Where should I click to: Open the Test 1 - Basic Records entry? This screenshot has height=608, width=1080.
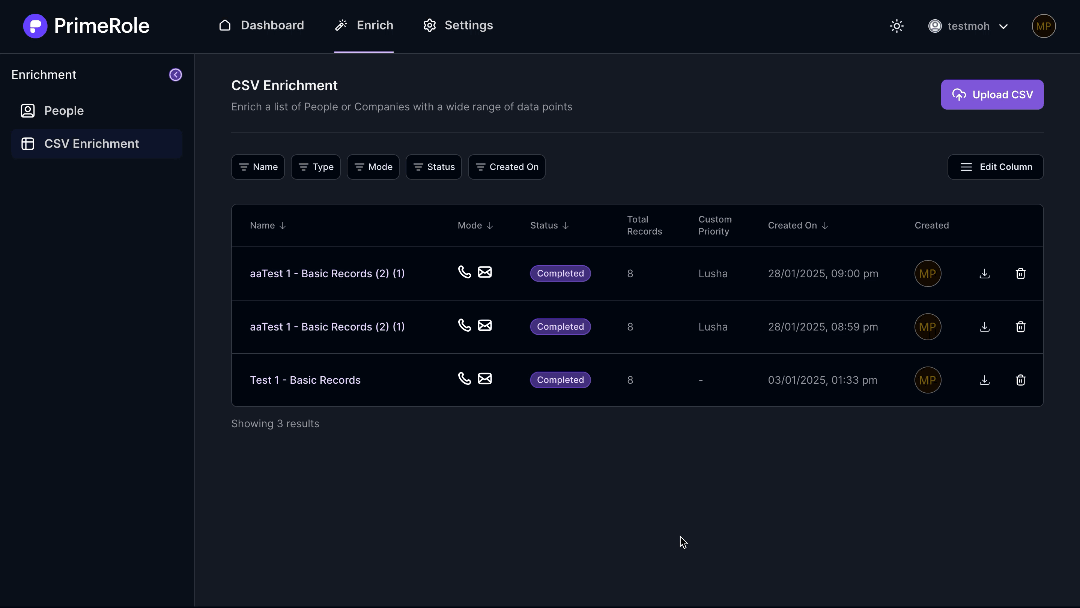pos(305,380)
